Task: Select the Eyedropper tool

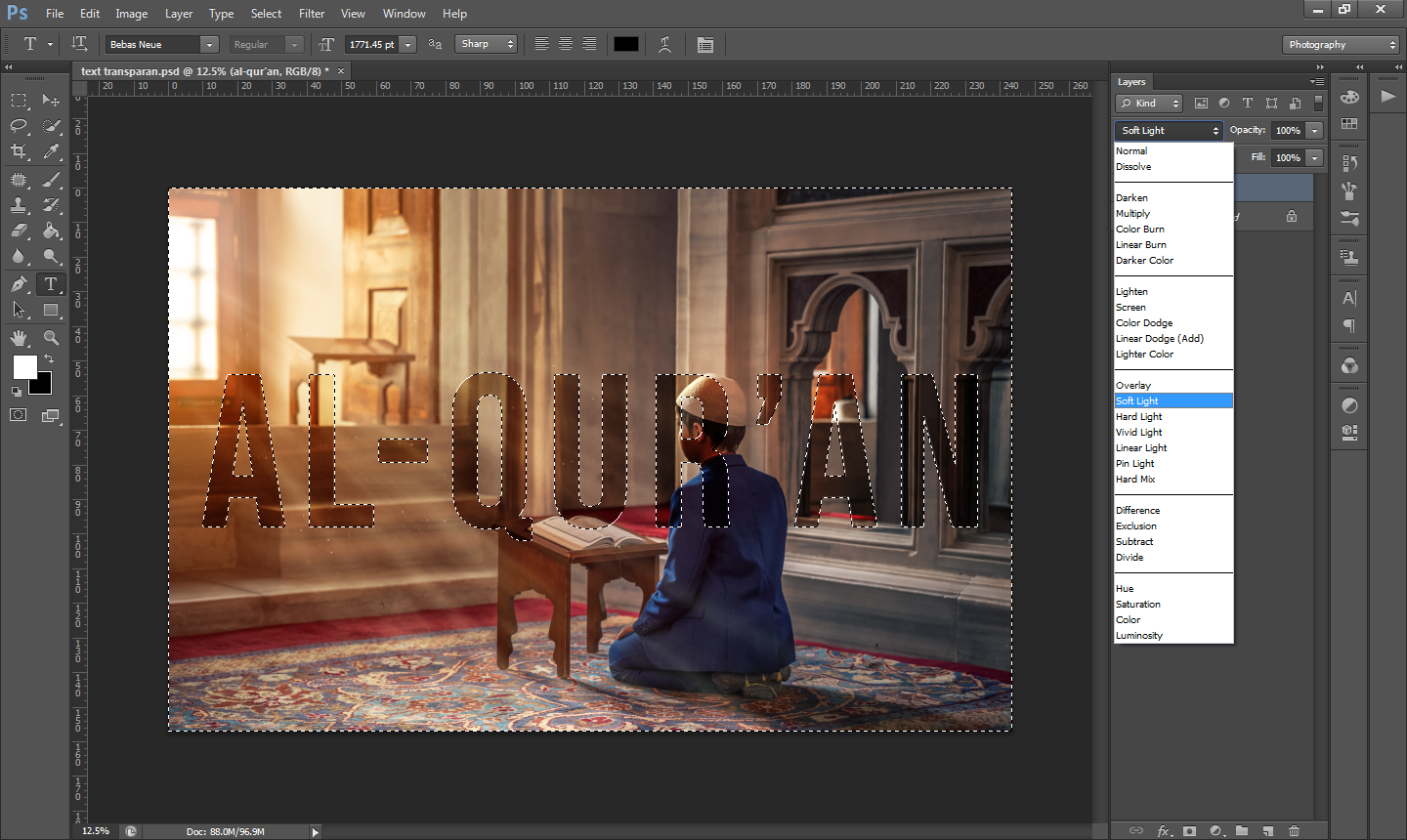Action: click(51, 151)
